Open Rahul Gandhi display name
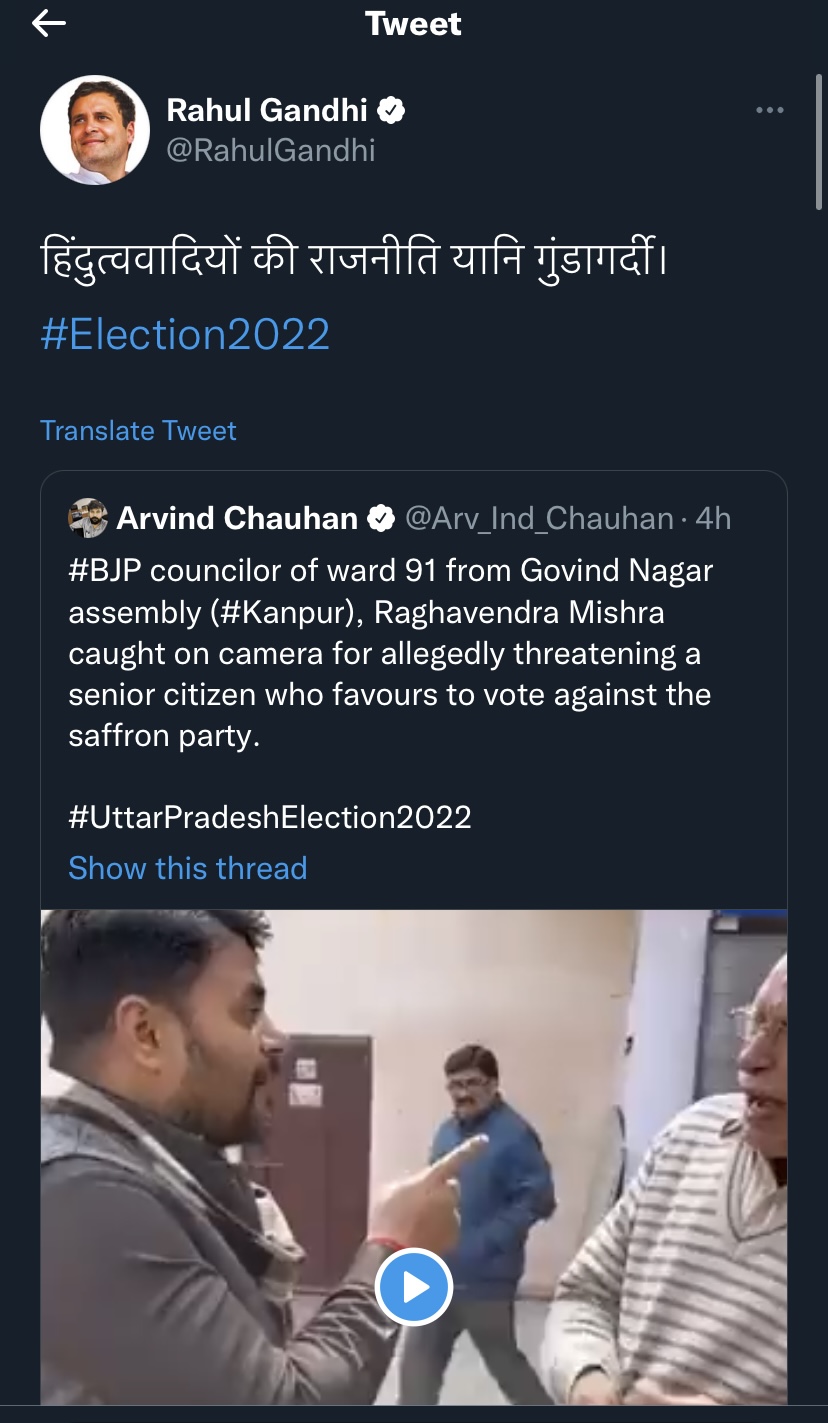828x1423 pixels. point(267,110)
